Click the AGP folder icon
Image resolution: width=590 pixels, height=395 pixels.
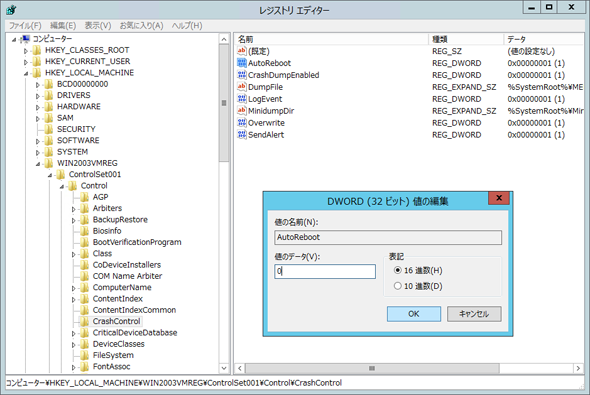click(x=85, y=197)
